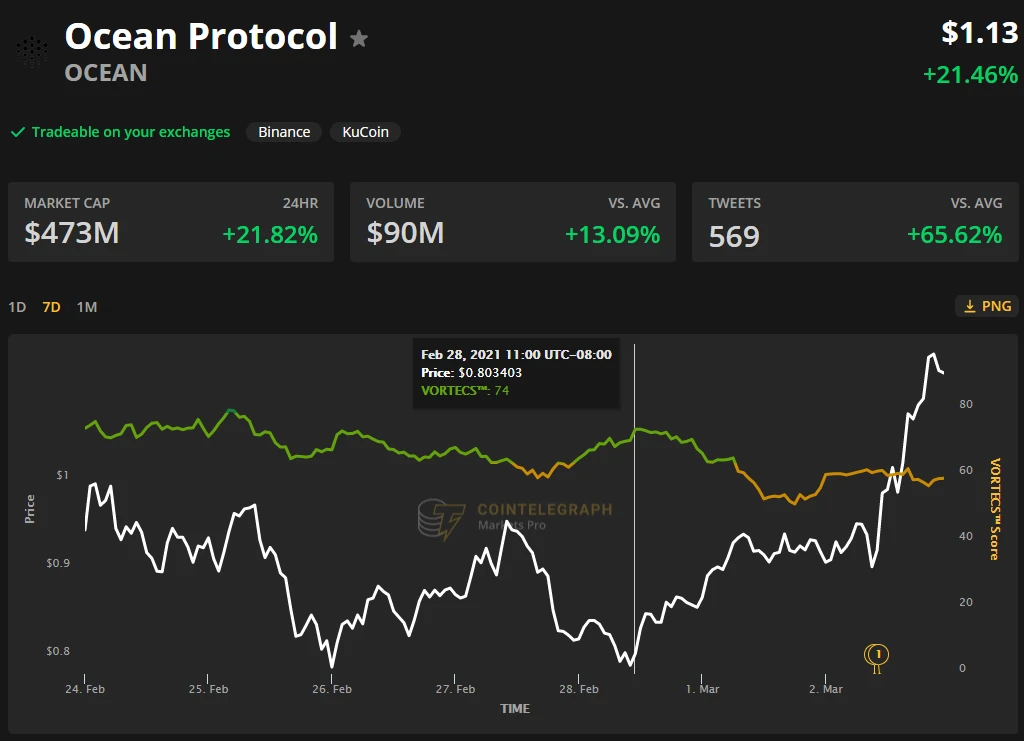
Task: Open the Binance exchange tag
Action: (x=284, y=132)
